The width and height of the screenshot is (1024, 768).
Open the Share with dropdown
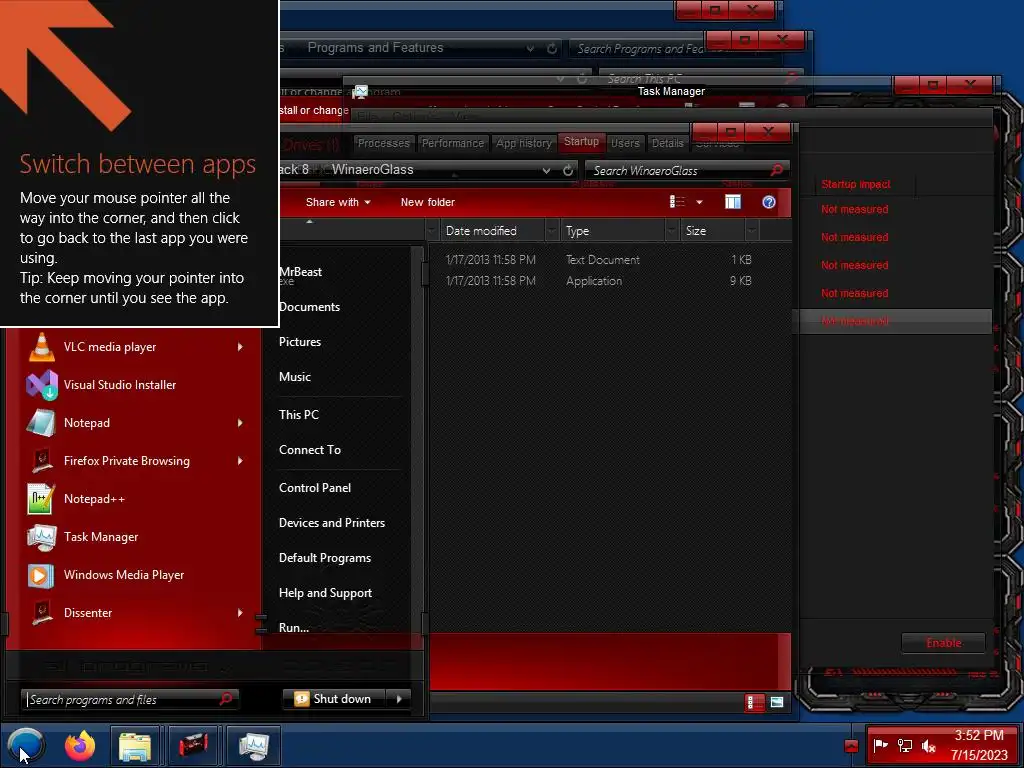[338, 202]
